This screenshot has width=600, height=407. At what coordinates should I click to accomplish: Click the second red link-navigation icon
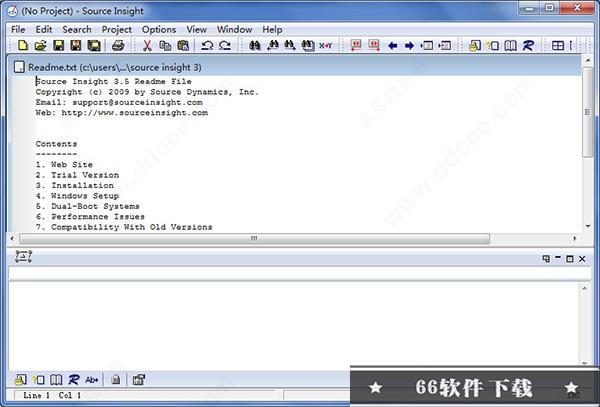coord(374,46)
